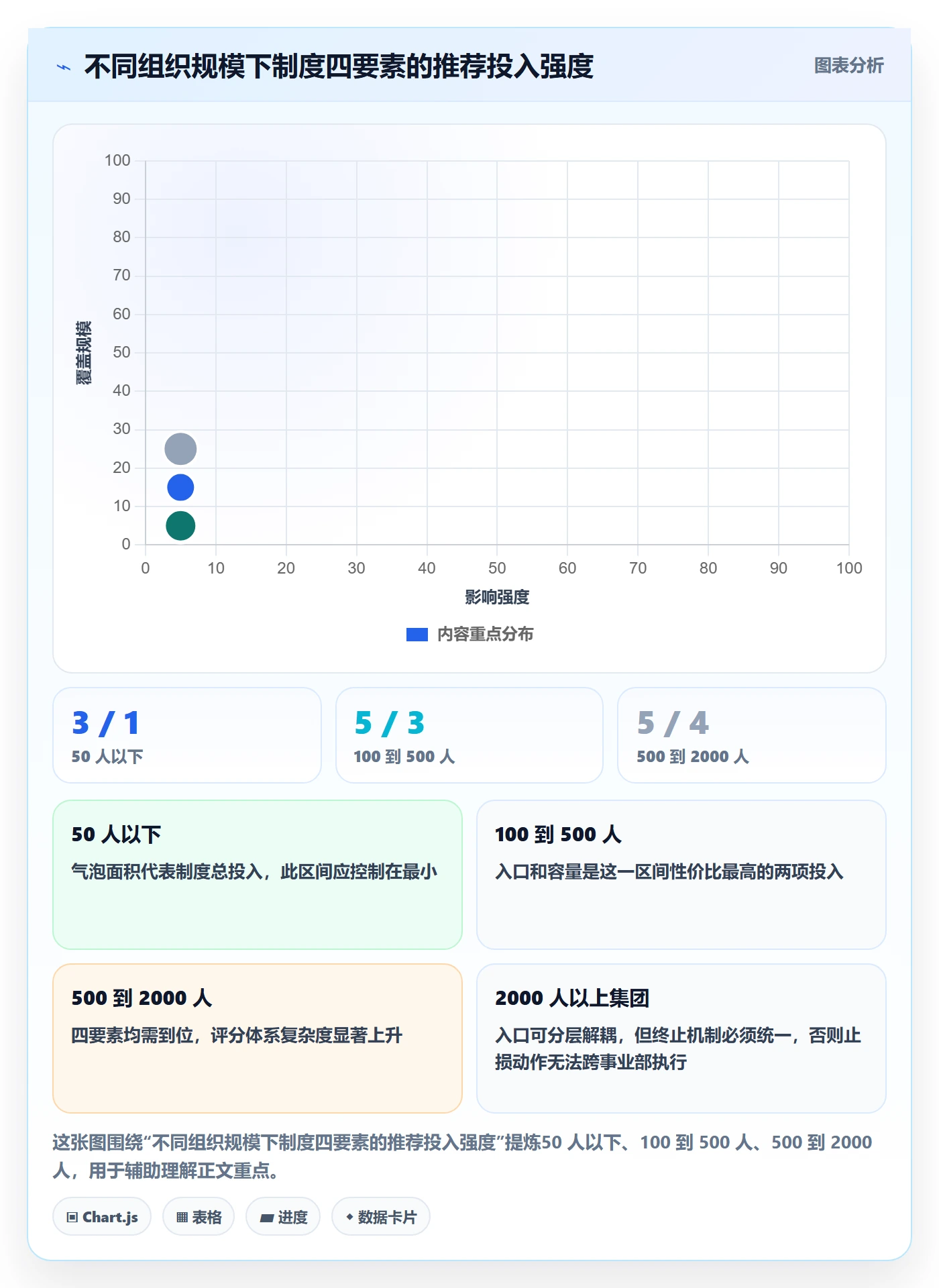The width and height of the screenshot is (939, 1288).
Task: Select the 数据卡片 tag
Action: 381,1217
